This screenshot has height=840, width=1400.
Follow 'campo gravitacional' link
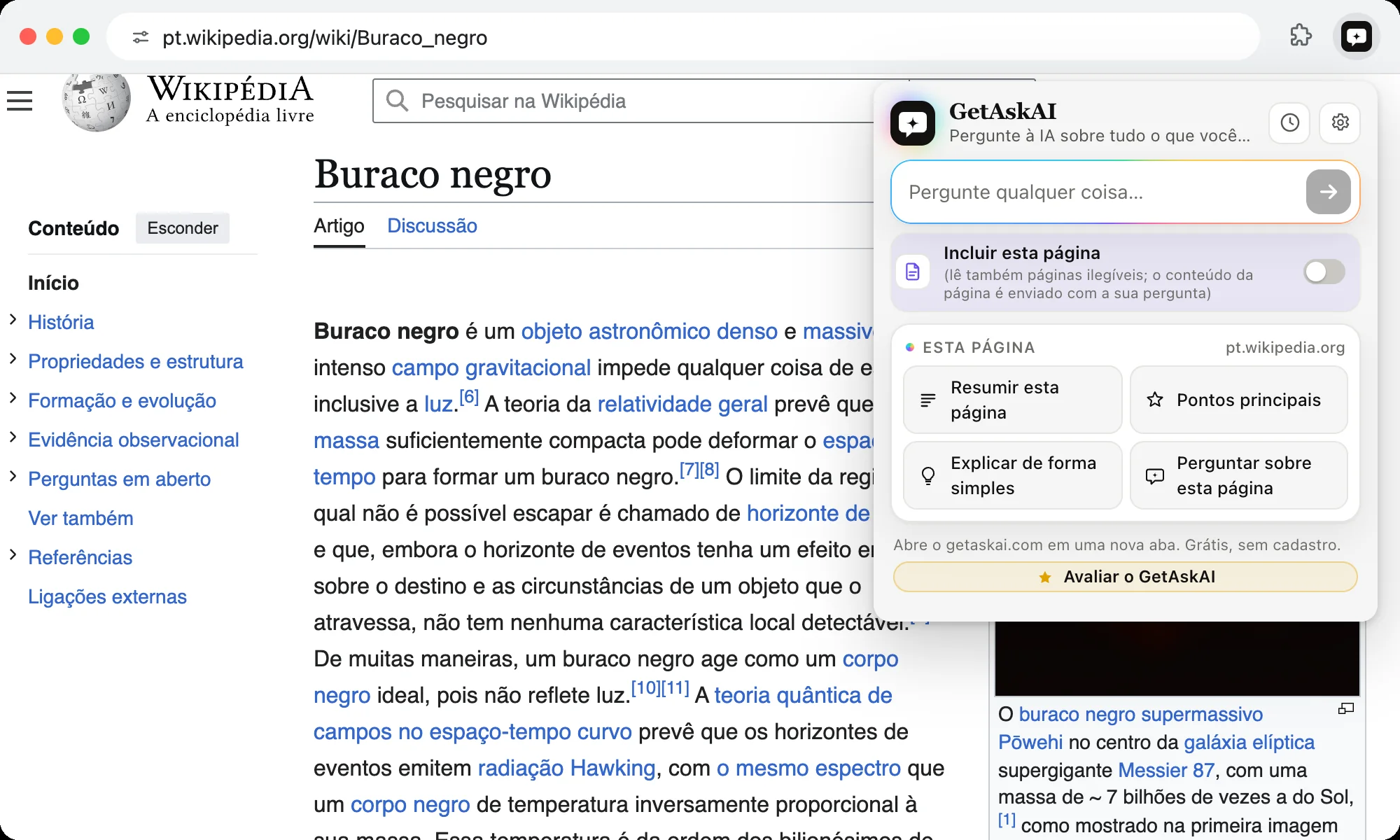(491, 367)
